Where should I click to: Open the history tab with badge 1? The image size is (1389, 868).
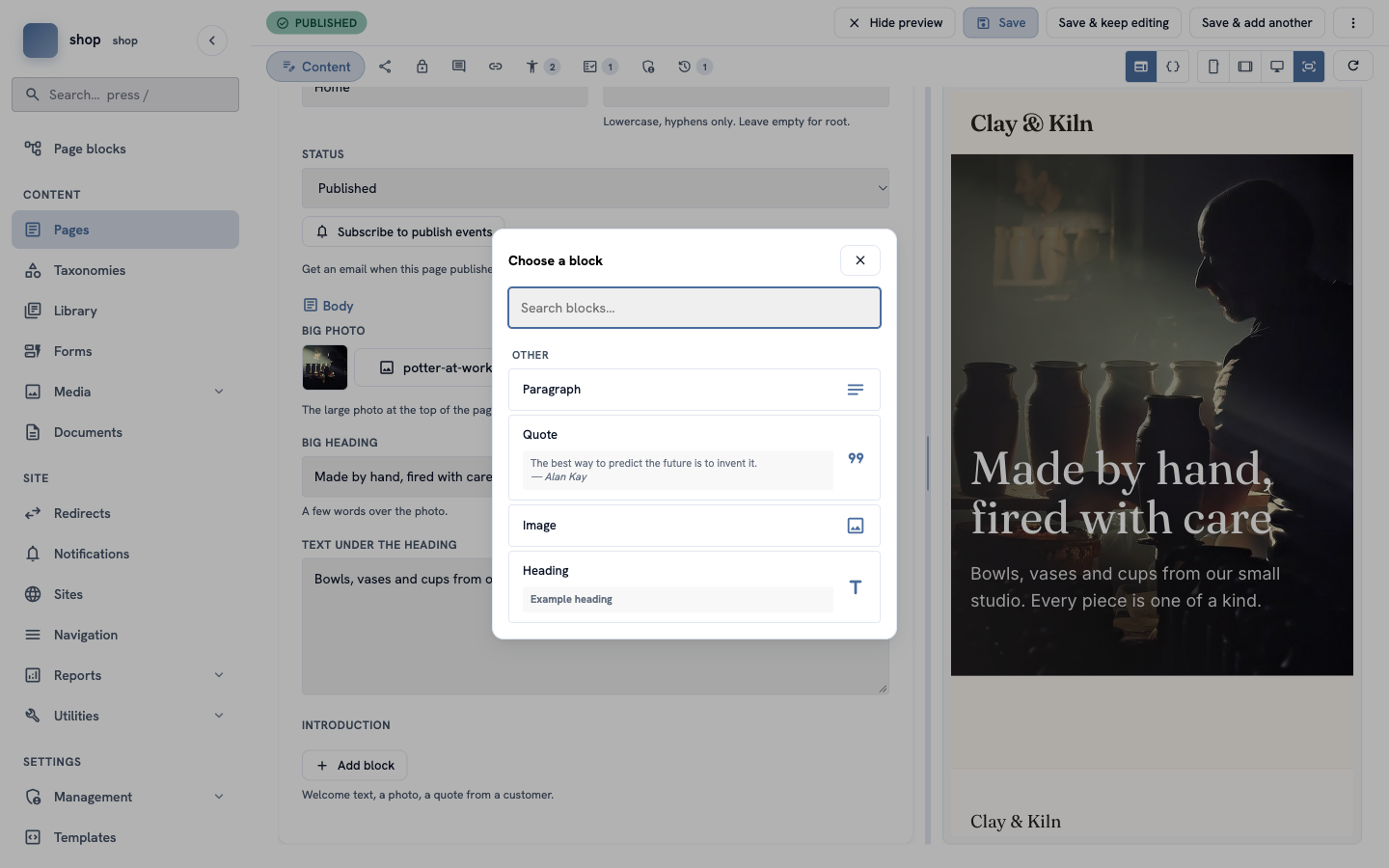click(694, 67)
